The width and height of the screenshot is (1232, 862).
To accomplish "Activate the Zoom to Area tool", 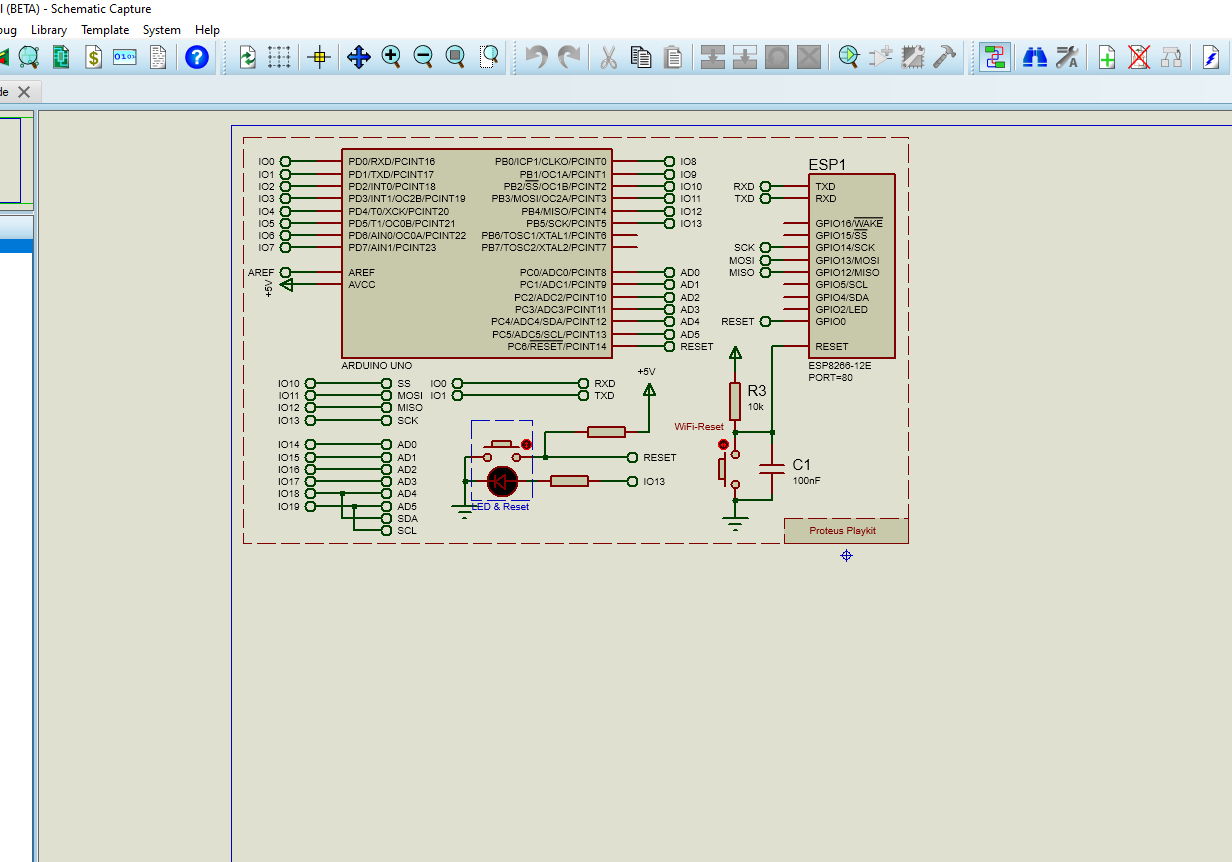I will (x=488, y=57).
